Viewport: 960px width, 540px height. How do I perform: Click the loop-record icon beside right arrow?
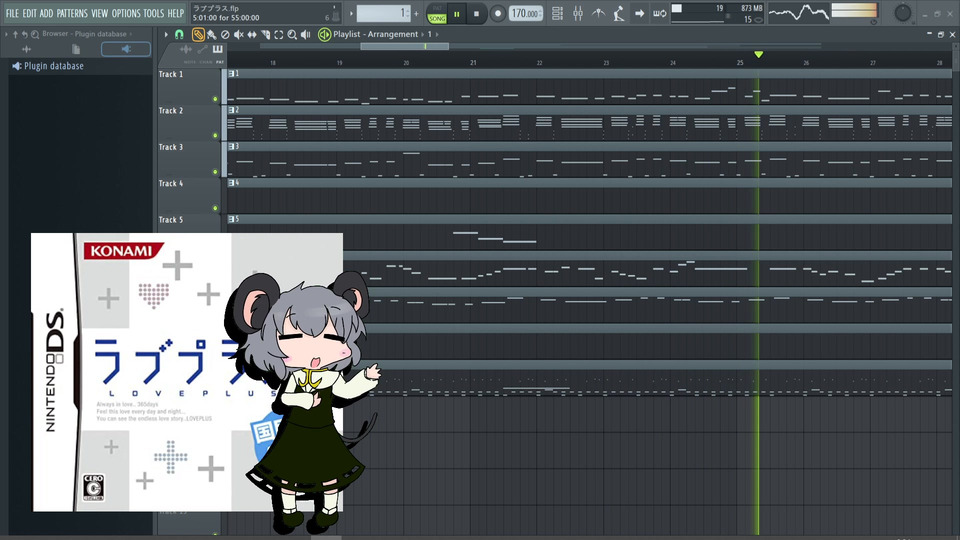pos(659,13)
